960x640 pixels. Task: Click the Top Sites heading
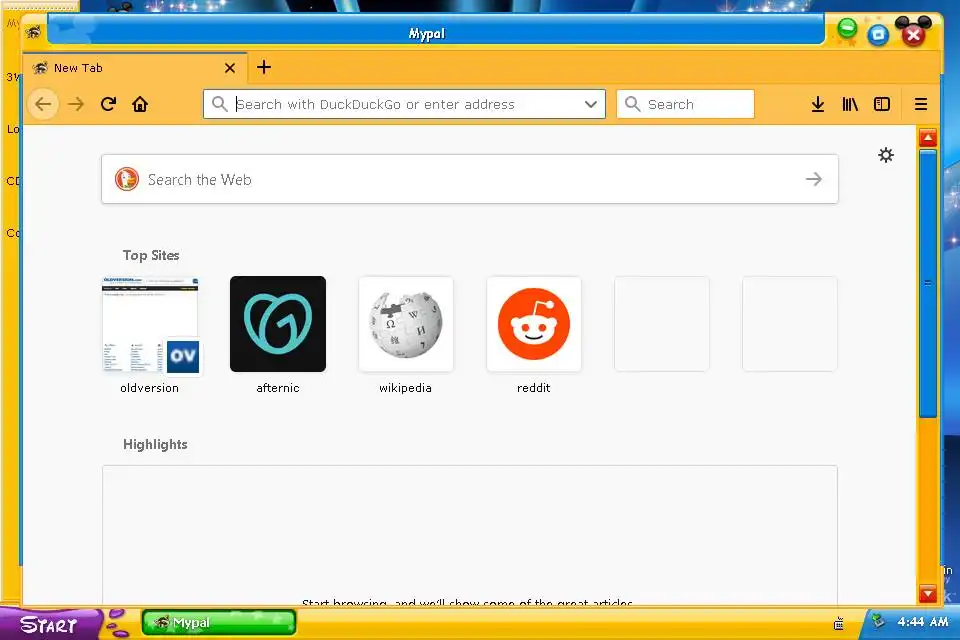coord(151,255)
